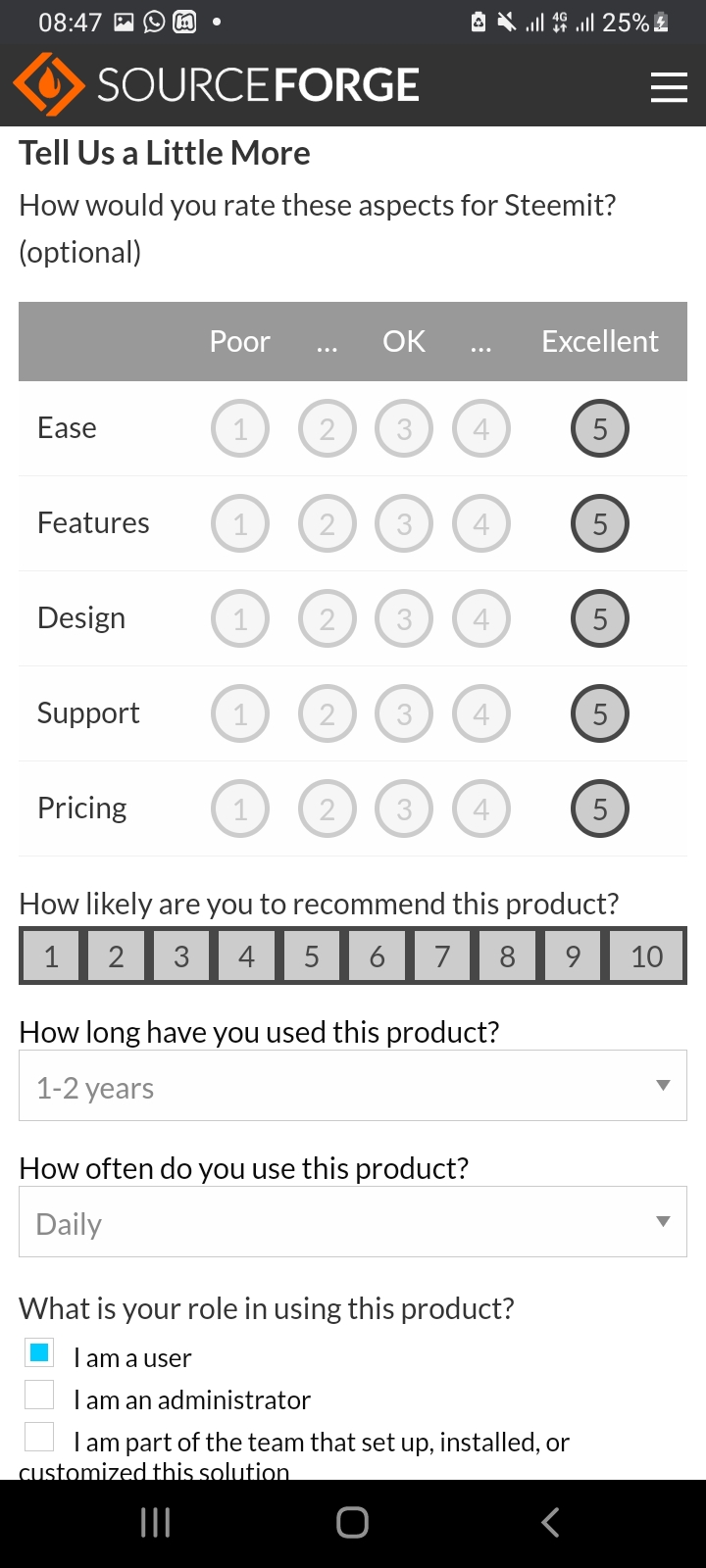Expand the 'Daily' usage frequency dropdown
Image resolution: width=706 pixels, height=1568 pixels.
pos(352,1222)
